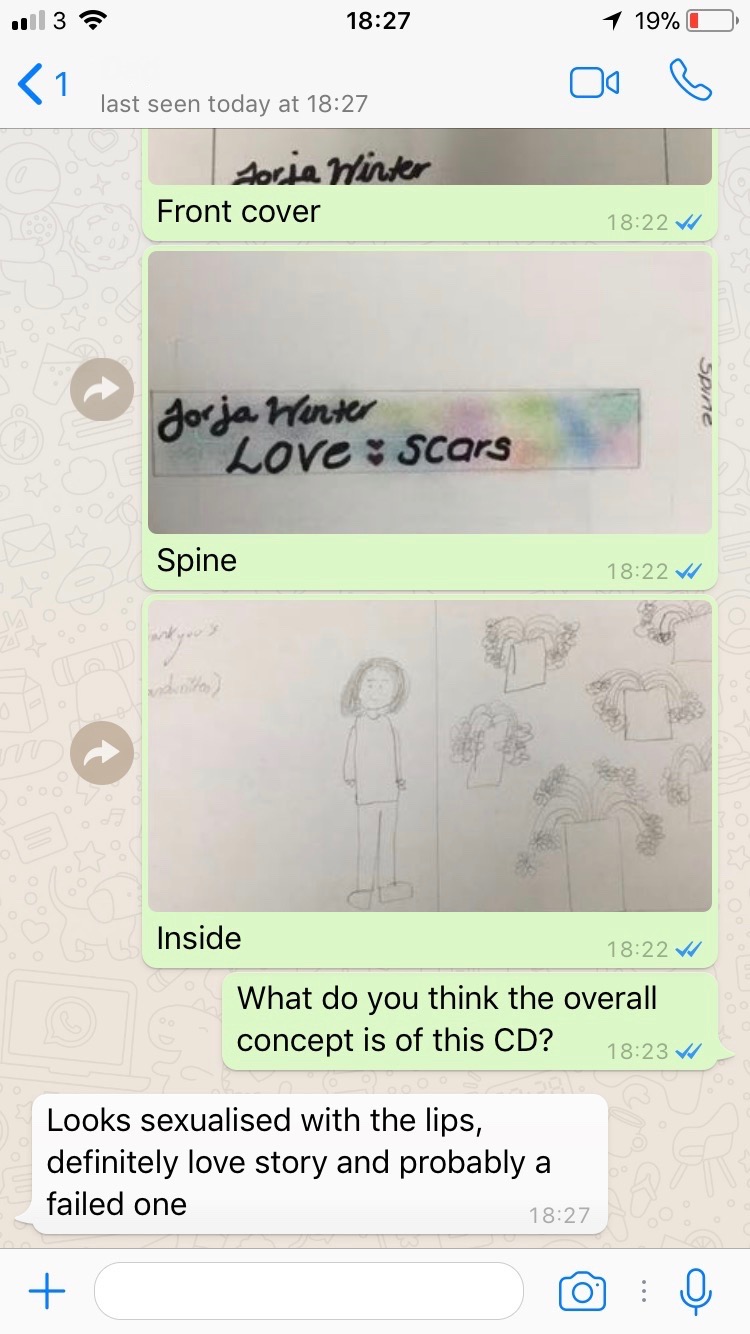The height and width of the screenshot is (1334, 750).
Task: Open camera from the message bar
Action: [x=582, y=1292]
